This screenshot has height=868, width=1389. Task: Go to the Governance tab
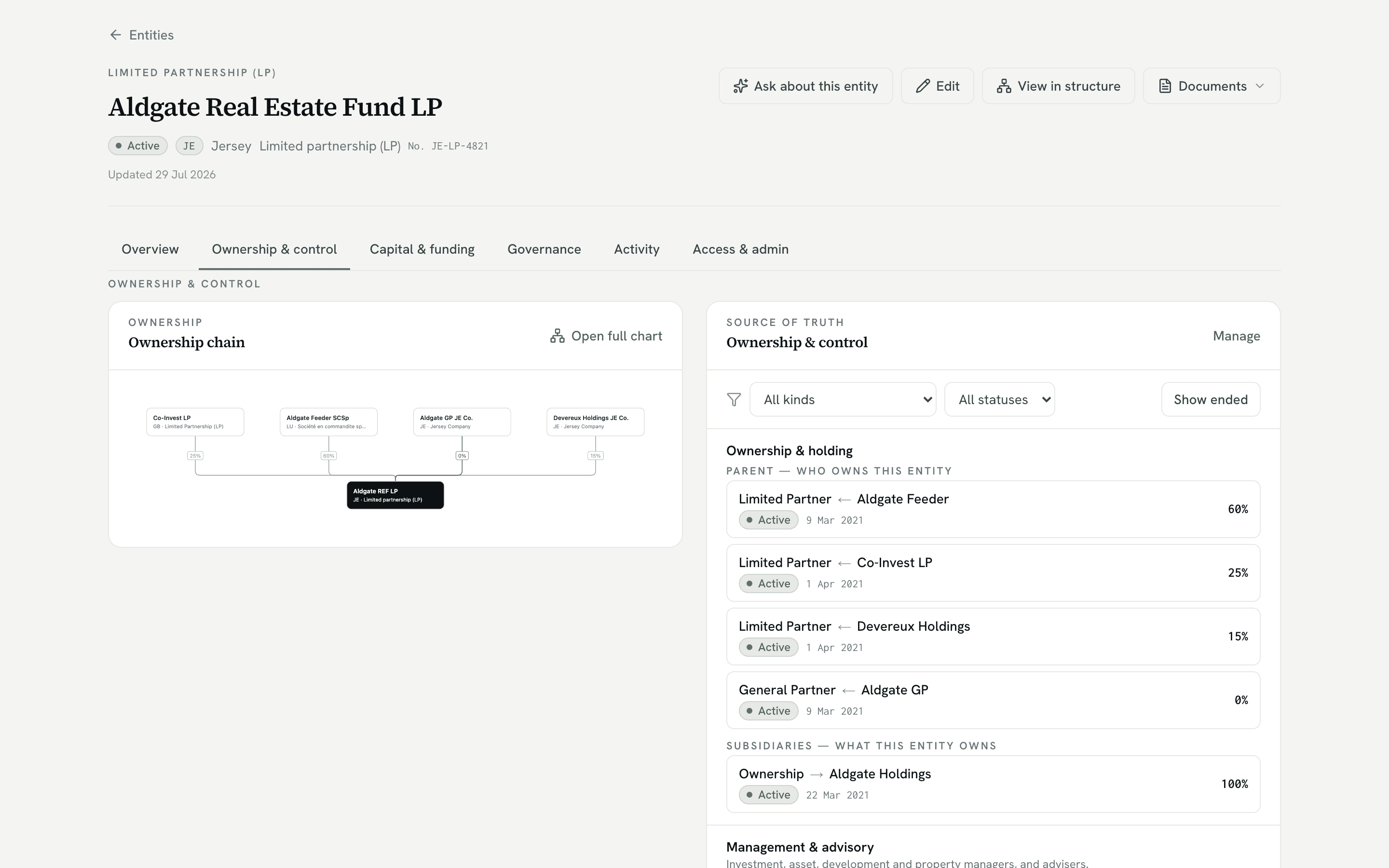[544, 249]
